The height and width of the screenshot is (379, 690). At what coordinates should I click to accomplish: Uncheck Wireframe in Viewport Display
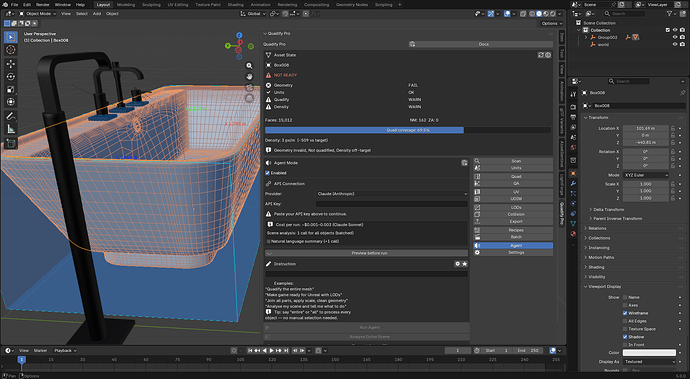point(625,313)
